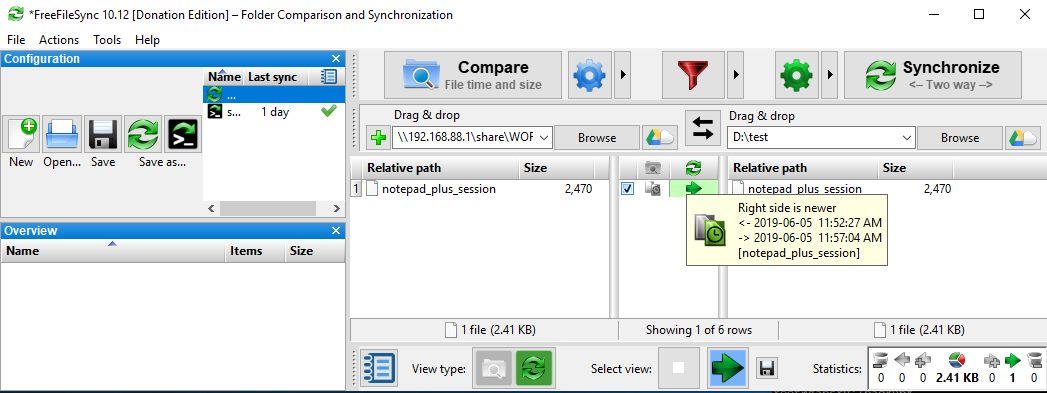The width and height of the screenshot is (1047, 393).
Task: Click the Compare button
Action: 473,75
